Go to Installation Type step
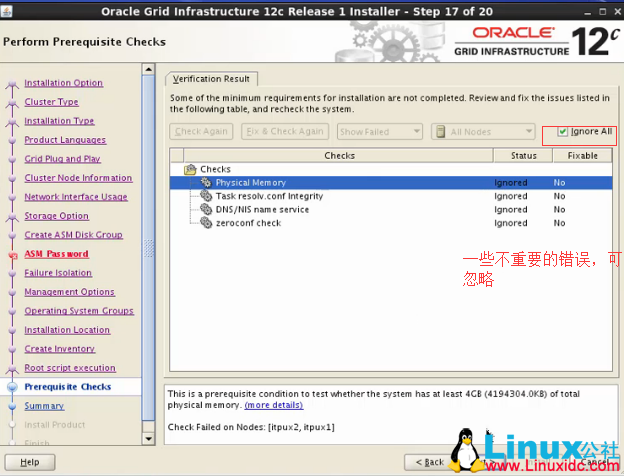 coord(59,121)
